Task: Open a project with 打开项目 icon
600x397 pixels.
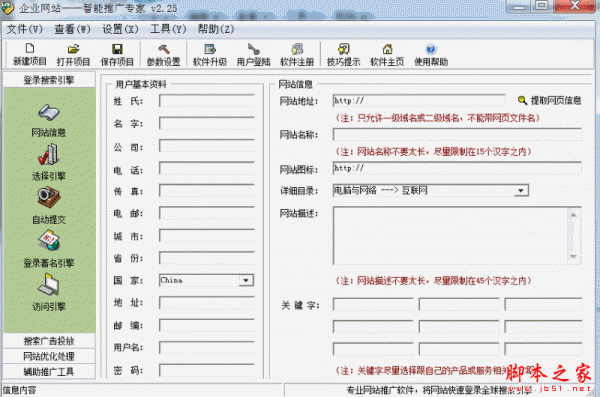Action: tap(73, 49)
